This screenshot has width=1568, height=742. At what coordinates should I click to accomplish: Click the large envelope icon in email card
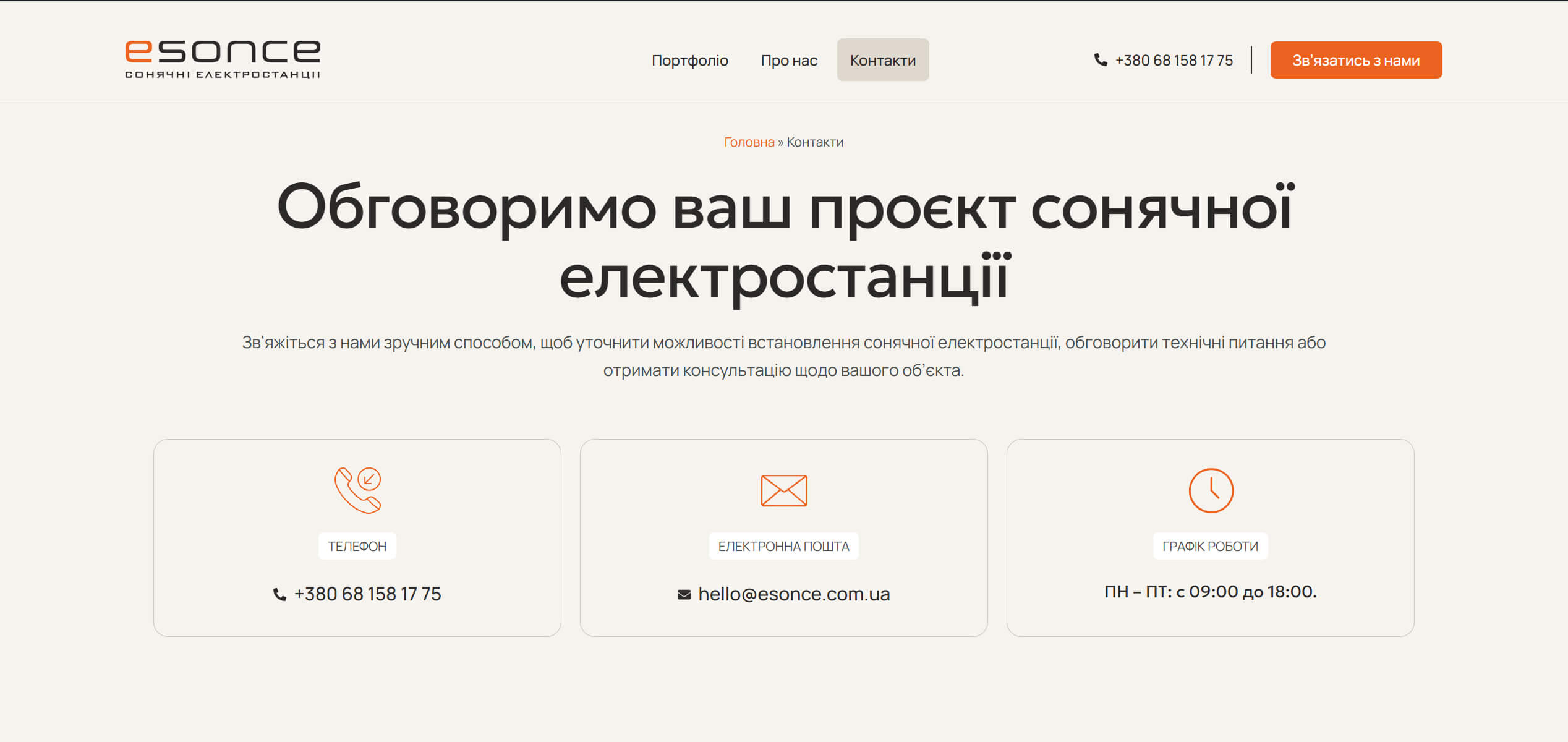click(784, 490)
